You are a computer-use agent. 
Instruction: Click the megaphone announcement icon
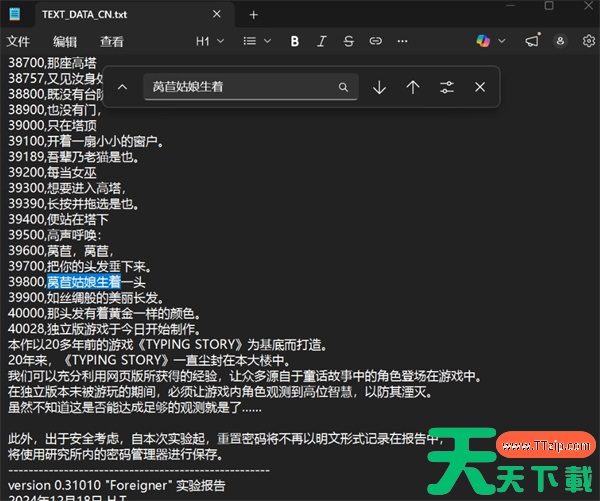coord(532,41)
